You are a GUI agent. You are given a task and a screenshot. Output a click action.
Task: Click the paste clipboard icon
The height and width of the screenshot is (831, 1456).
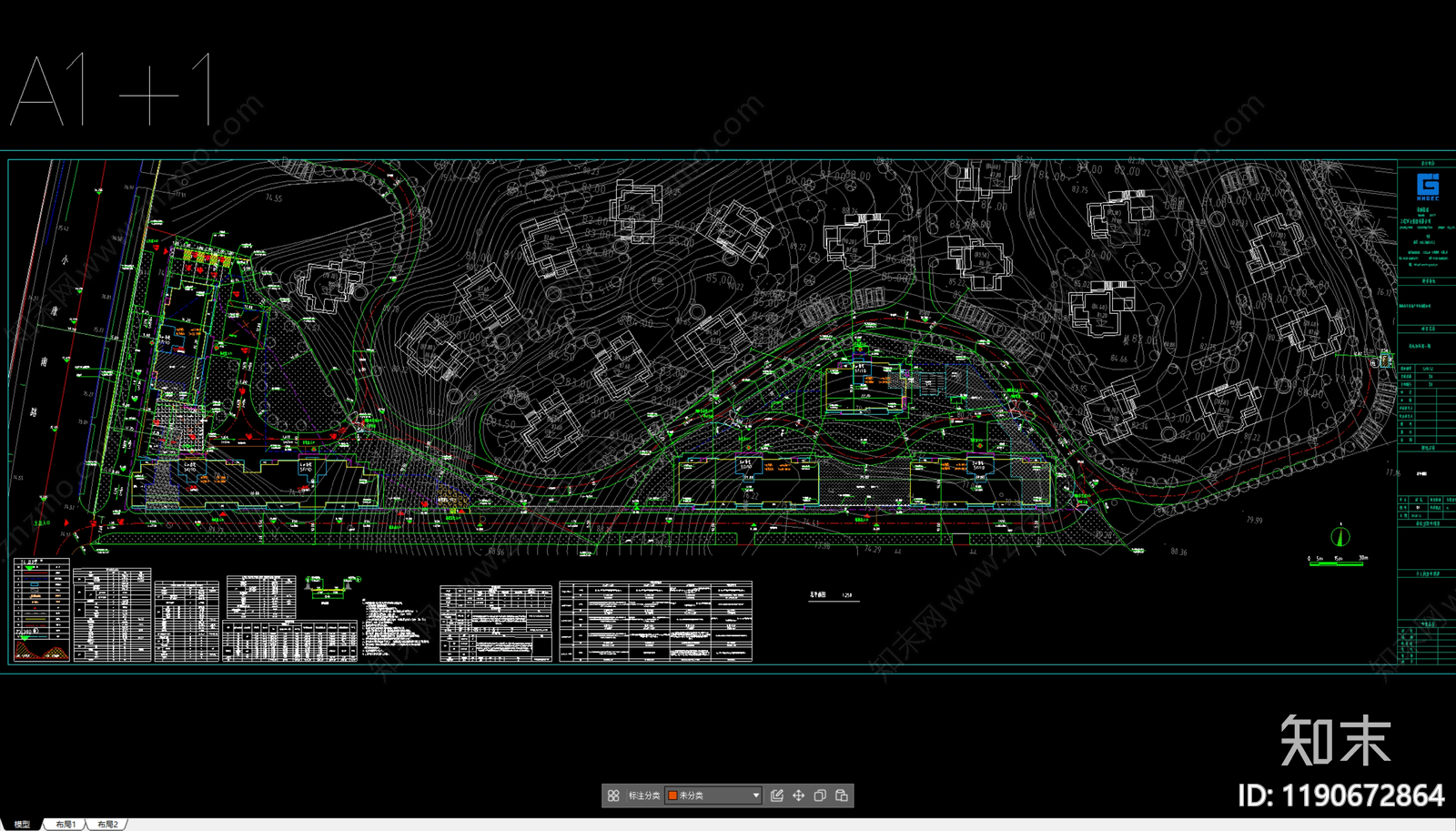(842, 796)
